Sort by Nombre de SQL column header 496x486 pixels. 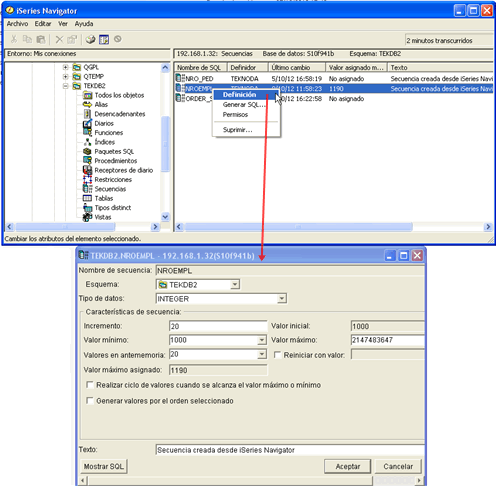(201, 67)
